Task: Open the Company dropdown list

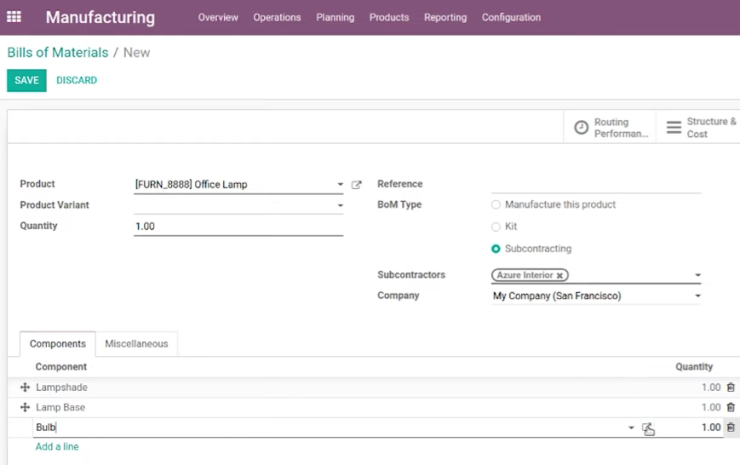Action: (698, 296)
